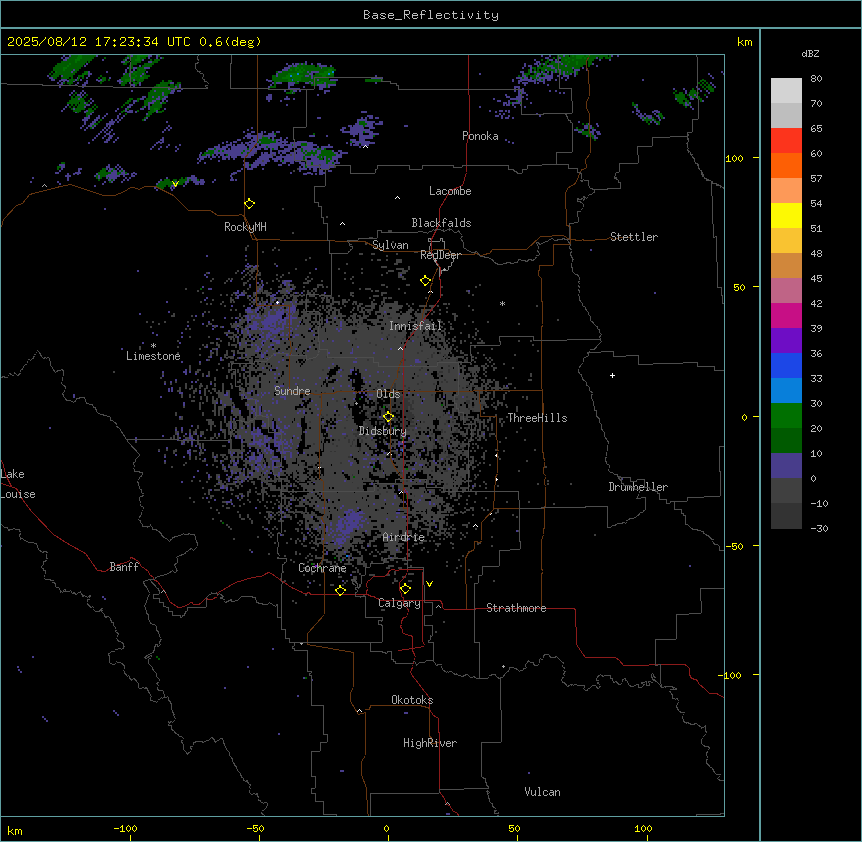Click the Cochrane label
862x842 pixels.
pyautogui.click(x=322, y=568)
